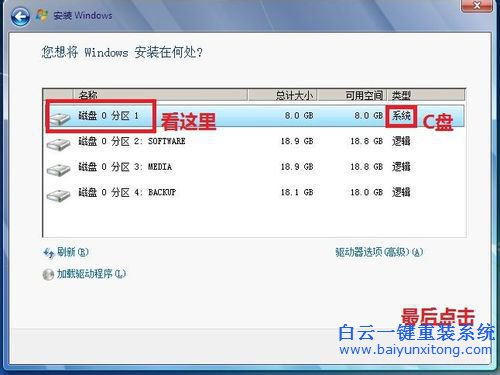Click the refresh arrows icon
500x375 pixels.
click(x=49, y=253)
